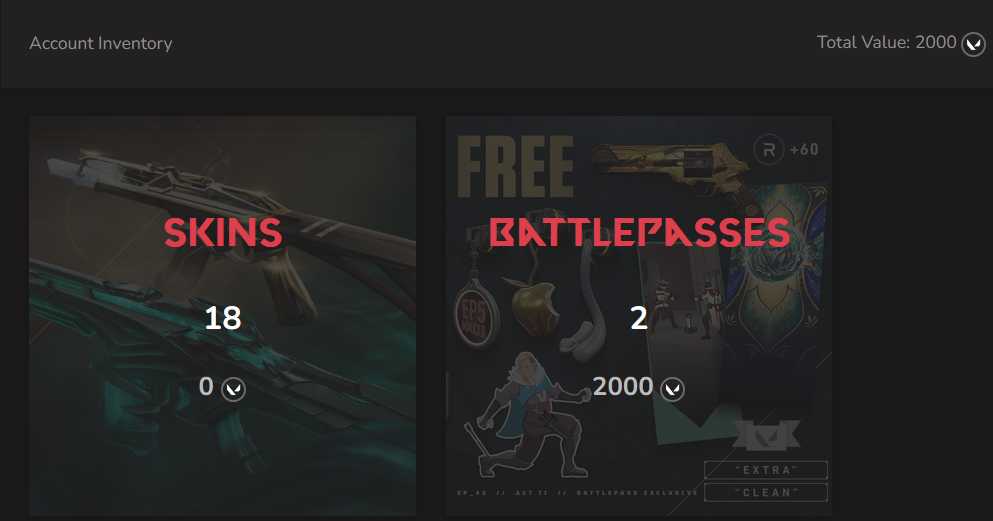Click the VP icon under Skins count
This screenshot has width=993, height=521.
point(233,389)
